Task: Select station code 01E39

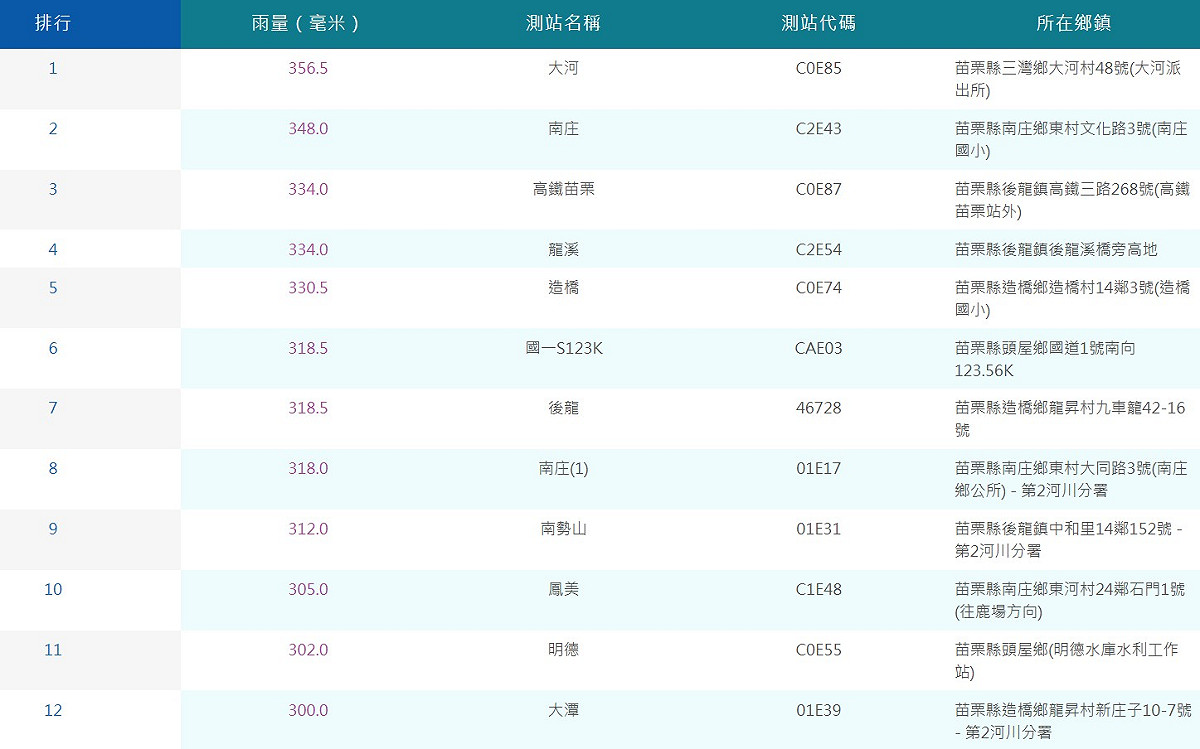Action: point(819,711)
